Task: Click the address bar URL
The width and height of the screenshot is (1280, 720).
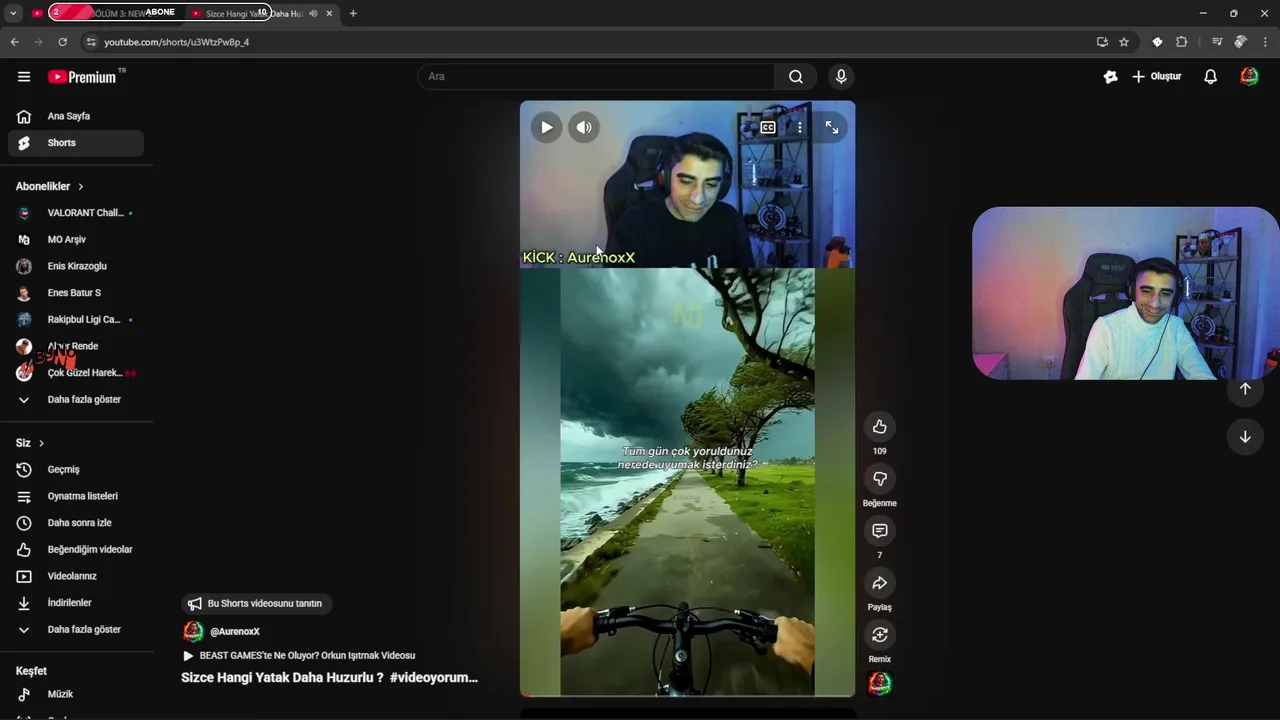Action: point(177,42)
